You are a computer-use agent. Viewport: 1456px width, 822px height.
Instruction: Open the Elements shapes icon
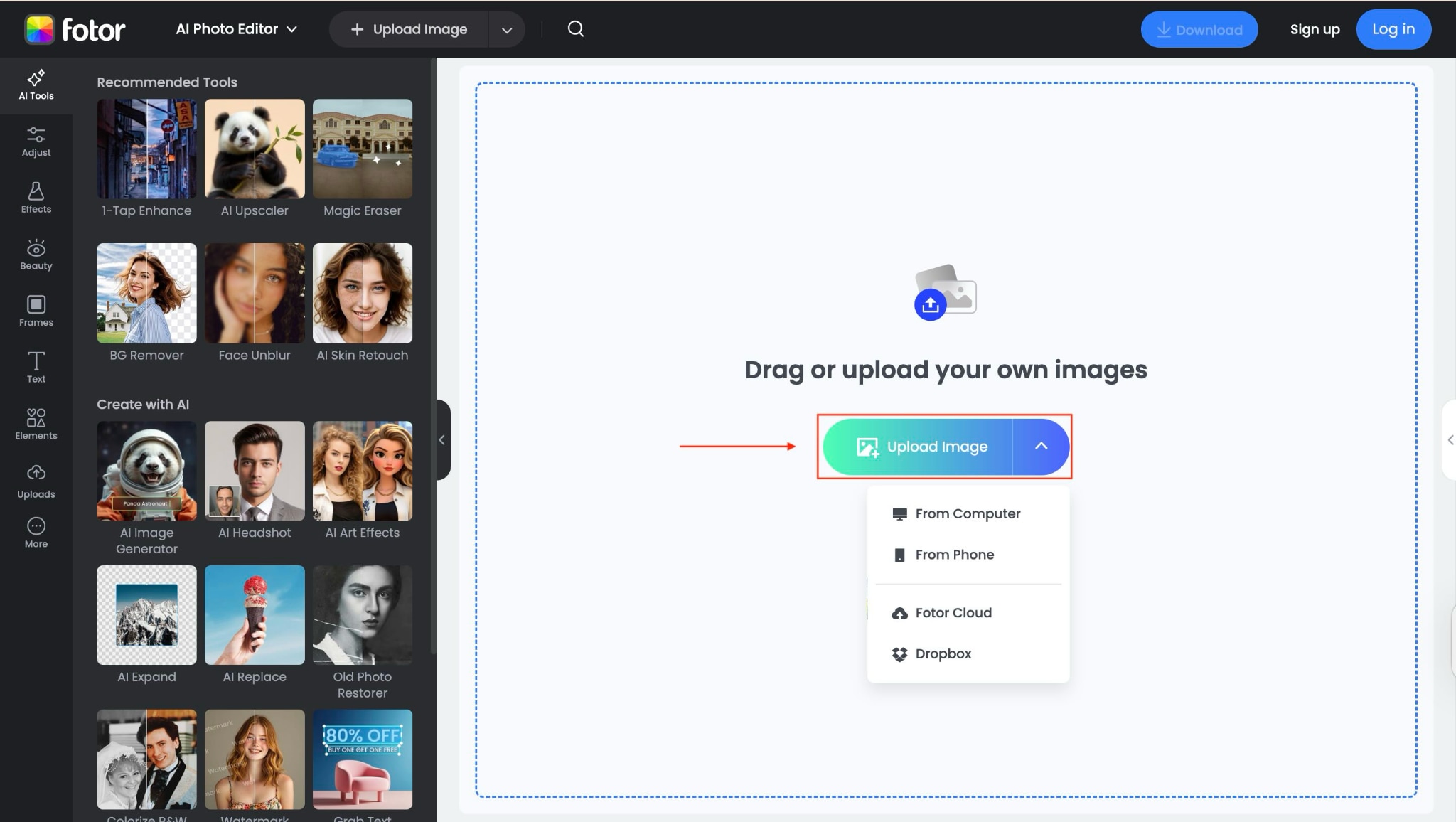point(36,425)
